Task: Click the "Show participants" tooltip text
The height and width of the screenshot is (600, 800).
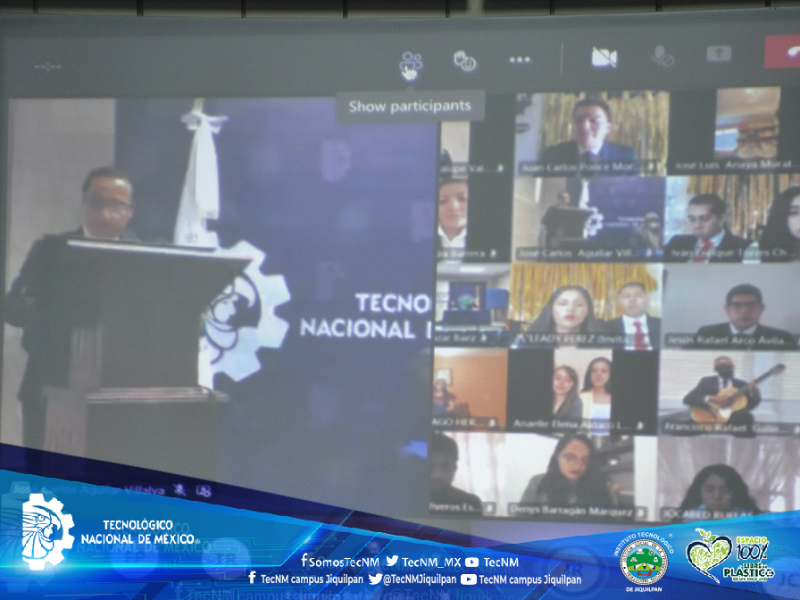Action: tap(410, 106)
